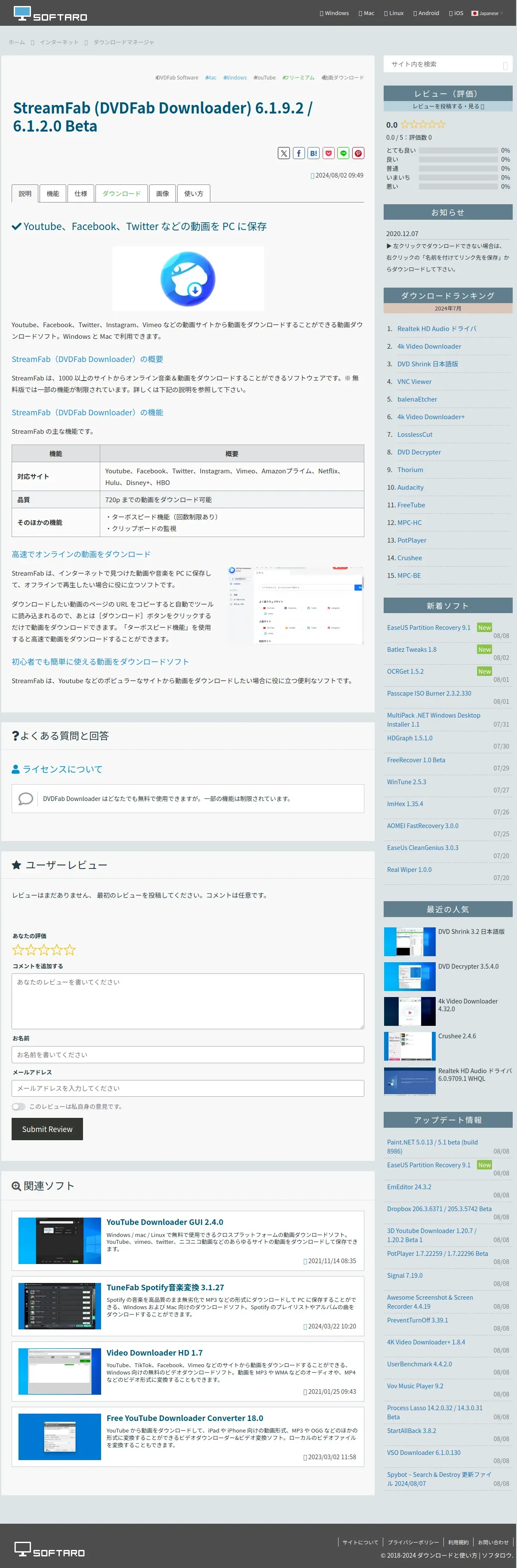Open DVD Decrypter 3.5.4.0 thumbnail
517x1568 pixels.
pos(409,976)
